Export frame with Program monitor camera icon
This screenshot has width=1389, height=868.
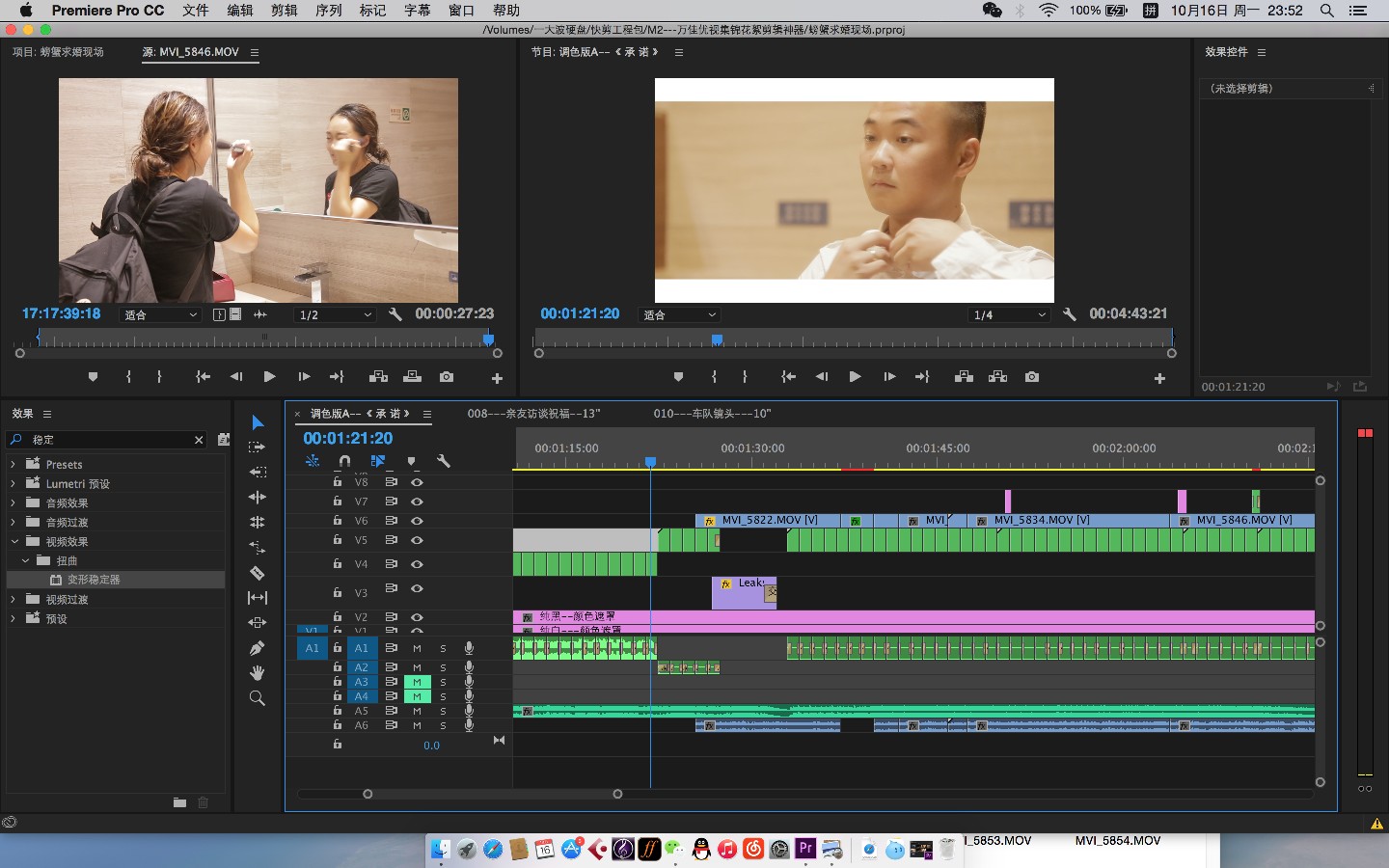[x=1032, y=377]
